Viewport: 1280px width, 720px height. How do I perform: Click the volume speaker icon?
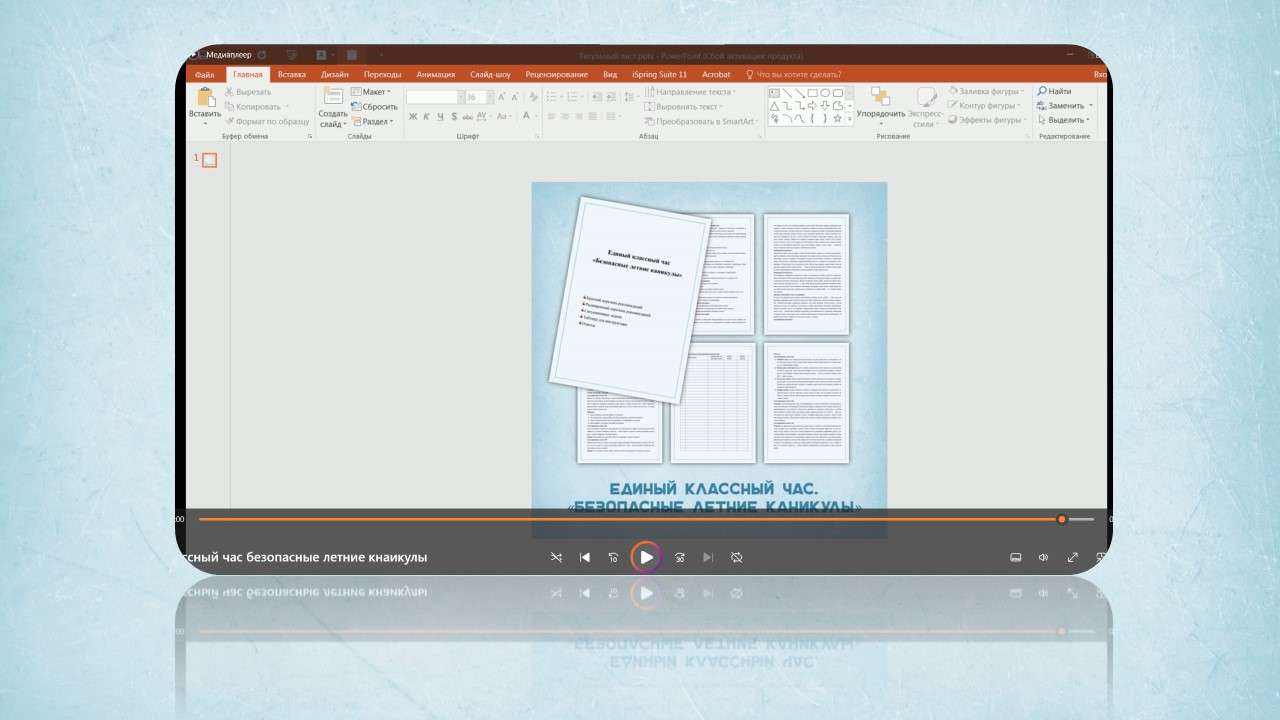[x=1043, y=557]
